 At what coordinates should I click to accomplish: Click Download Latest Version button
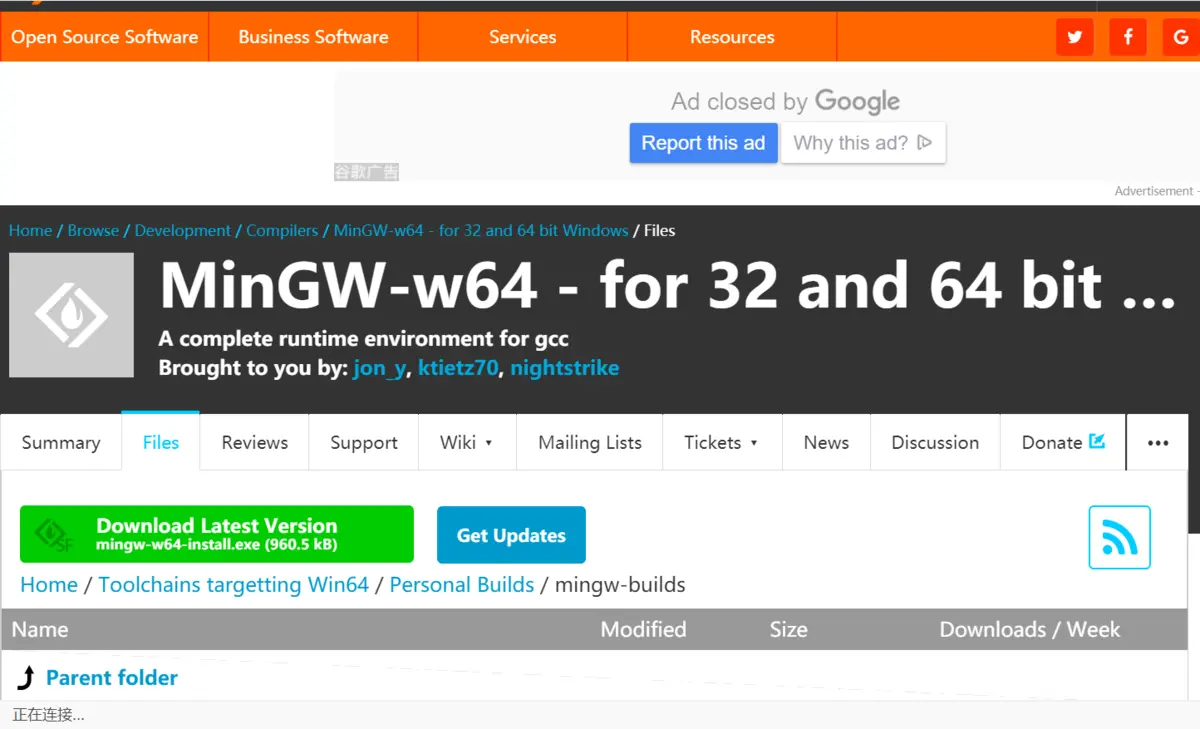(x=217, y=534)
